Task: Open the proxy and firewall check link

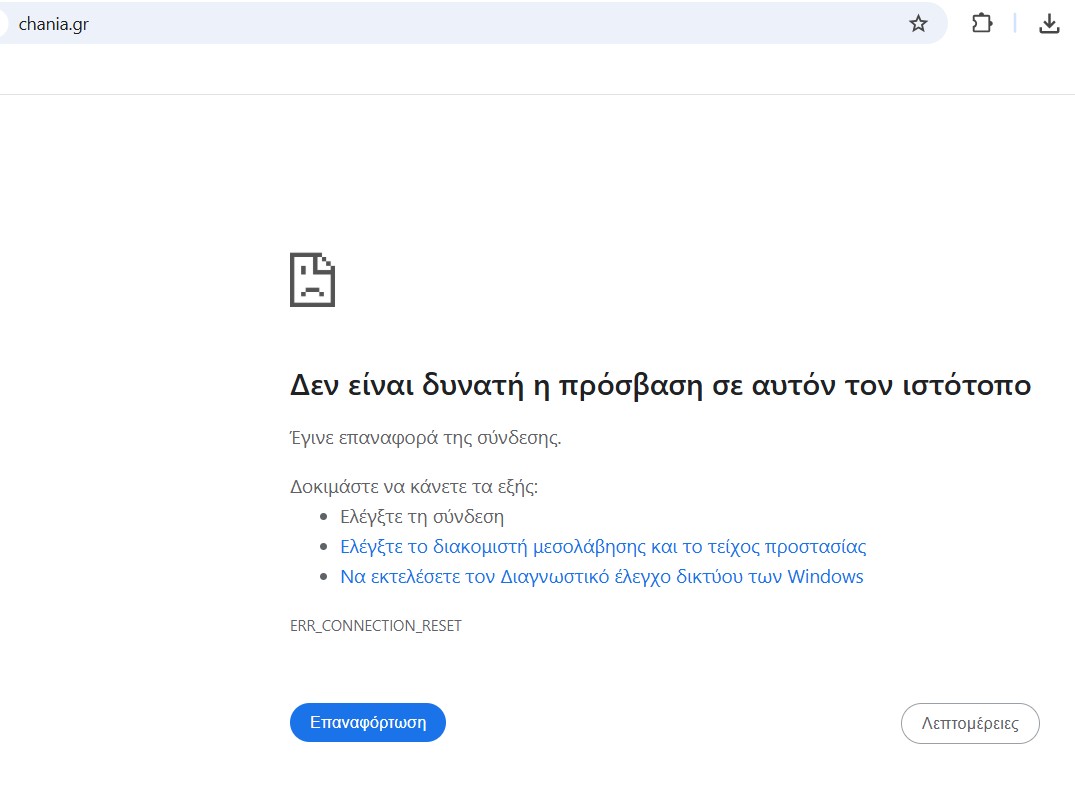Action: tap(603, 546)
